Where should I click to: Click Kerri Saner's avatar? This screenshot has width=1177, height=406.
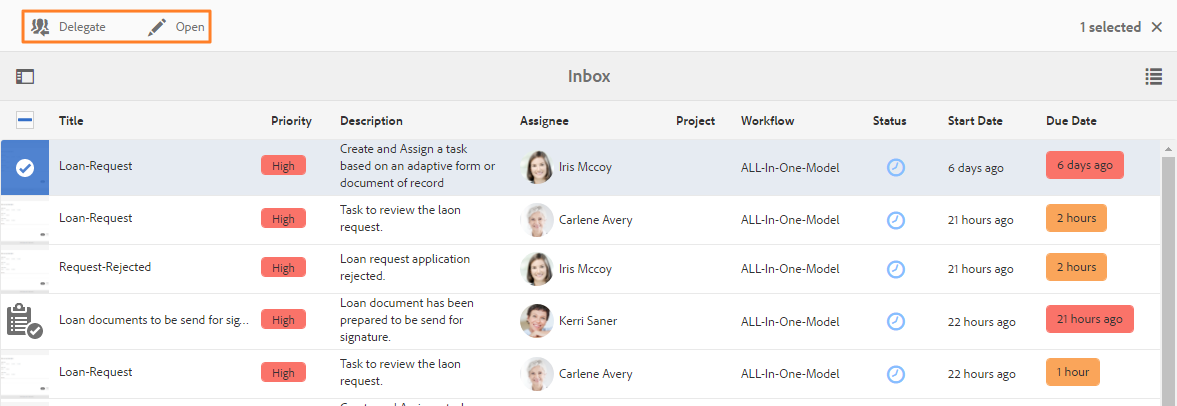537,321
